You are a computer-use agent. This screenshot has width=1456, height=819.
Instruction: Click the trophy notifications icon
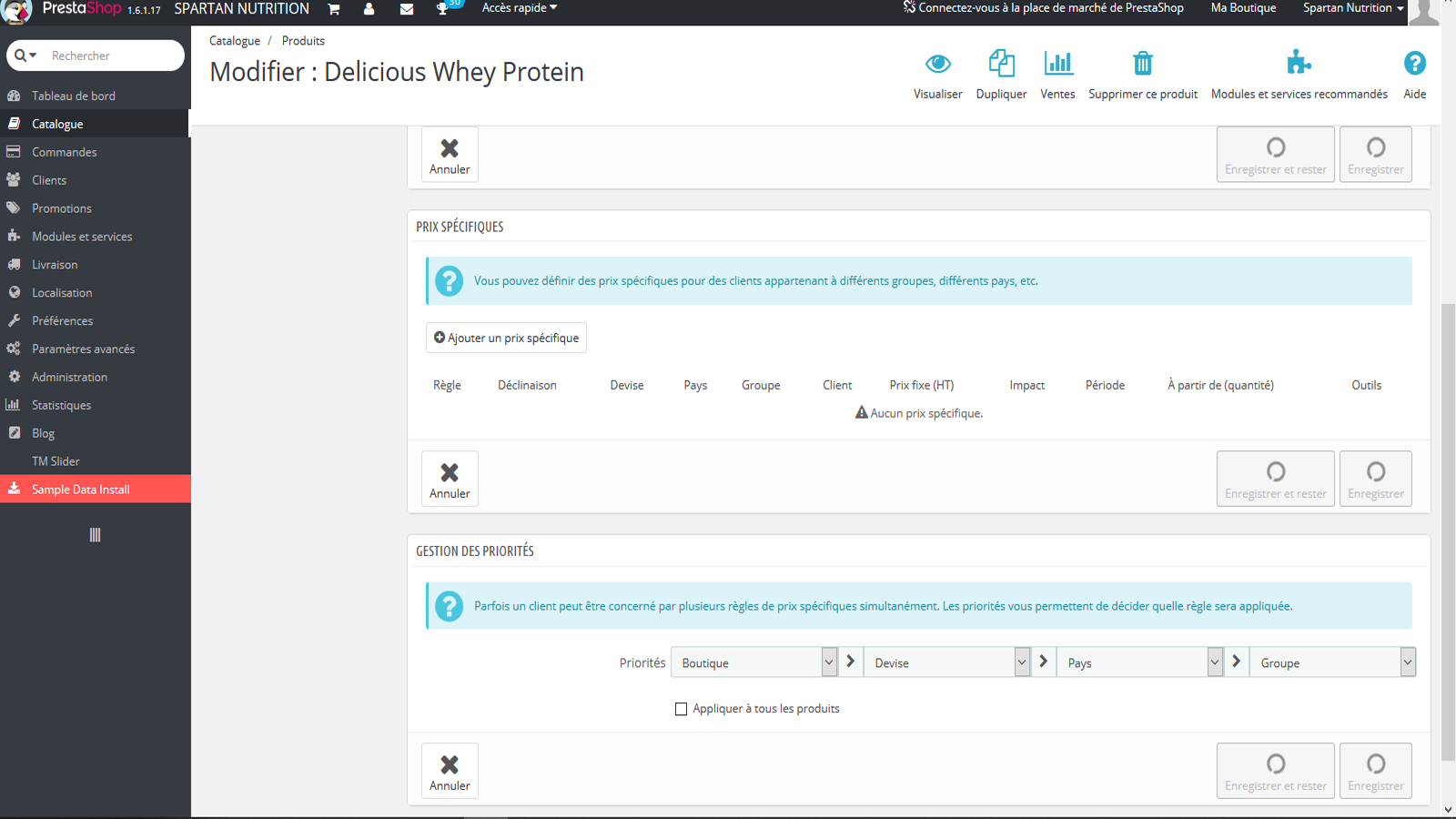coord(442,9)
